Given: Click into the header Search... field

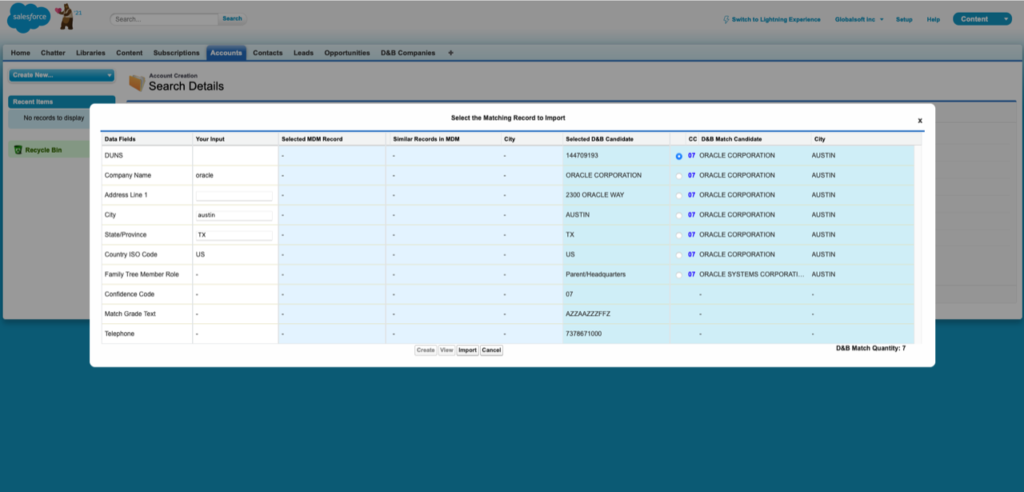Looking at the screenshot, I should click(x=164, y=20).
